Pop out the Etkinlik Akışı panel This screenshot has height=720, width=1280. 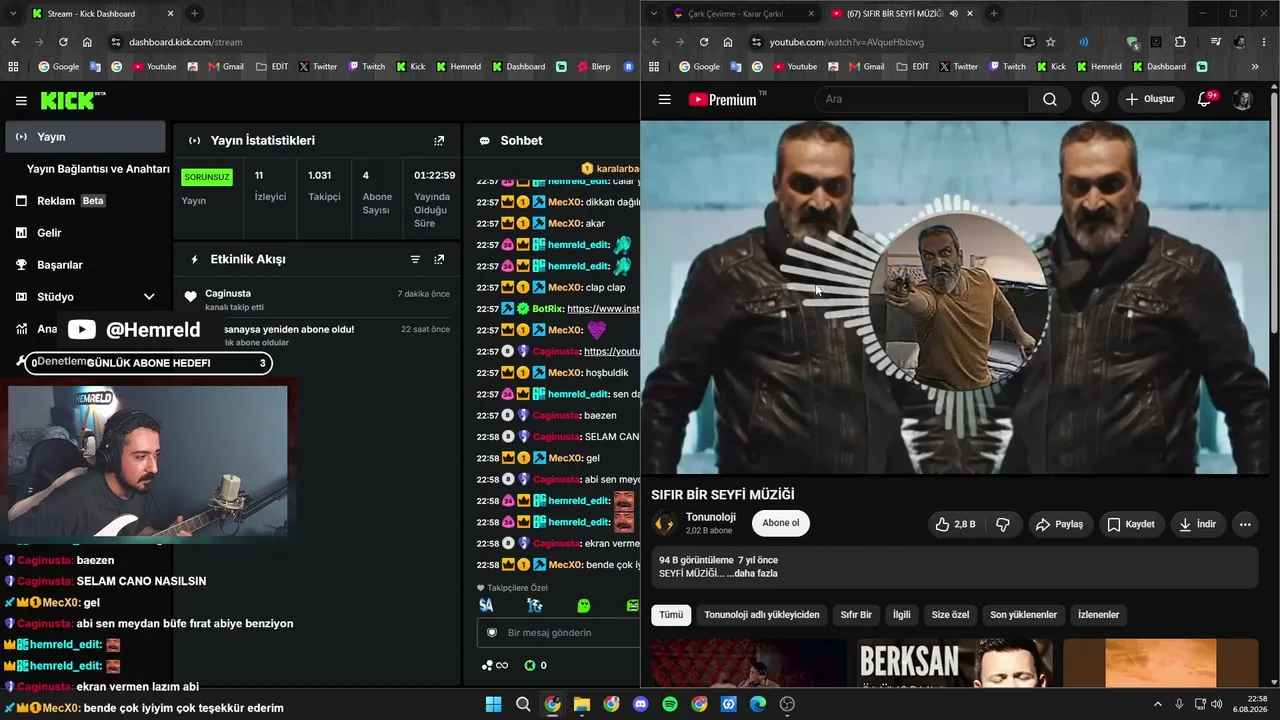coord(439,259)
